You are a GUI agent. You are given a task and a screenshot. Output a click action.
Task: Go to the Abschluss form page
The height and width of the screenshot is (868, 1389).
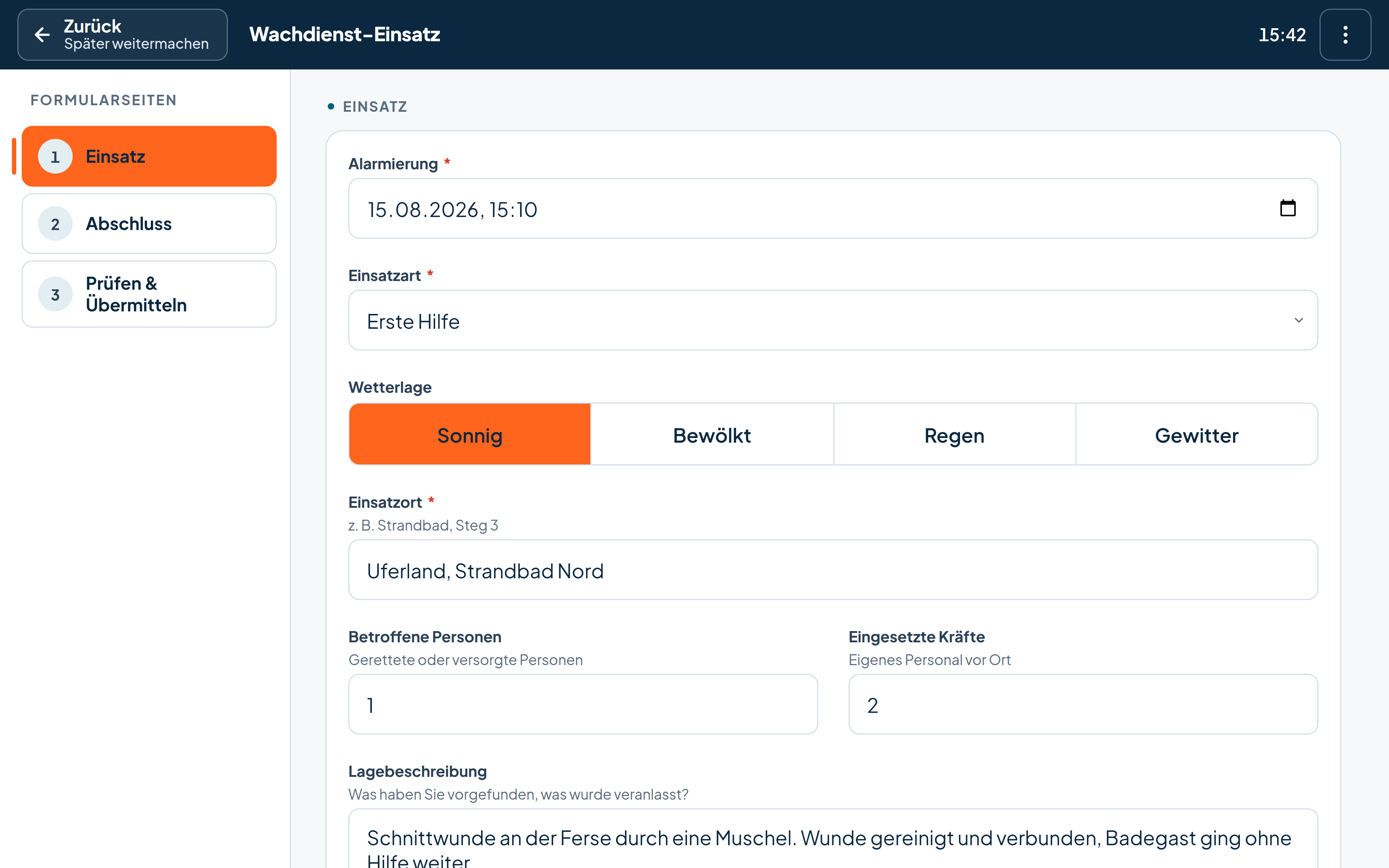(x=149, y=223)
